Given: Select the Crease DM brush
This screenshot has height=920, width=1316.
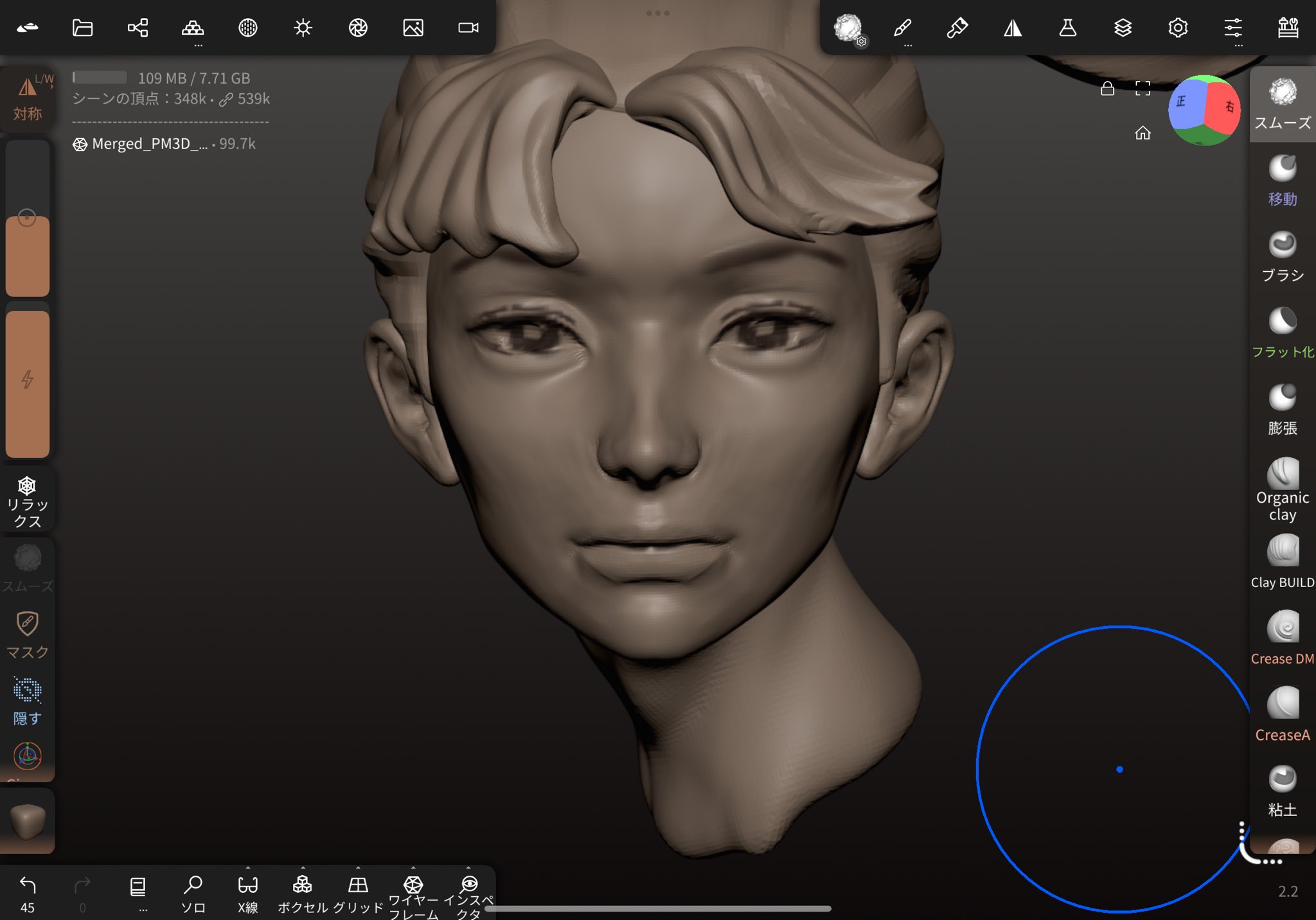Looking at the screenshot, I should (1282, 637).
